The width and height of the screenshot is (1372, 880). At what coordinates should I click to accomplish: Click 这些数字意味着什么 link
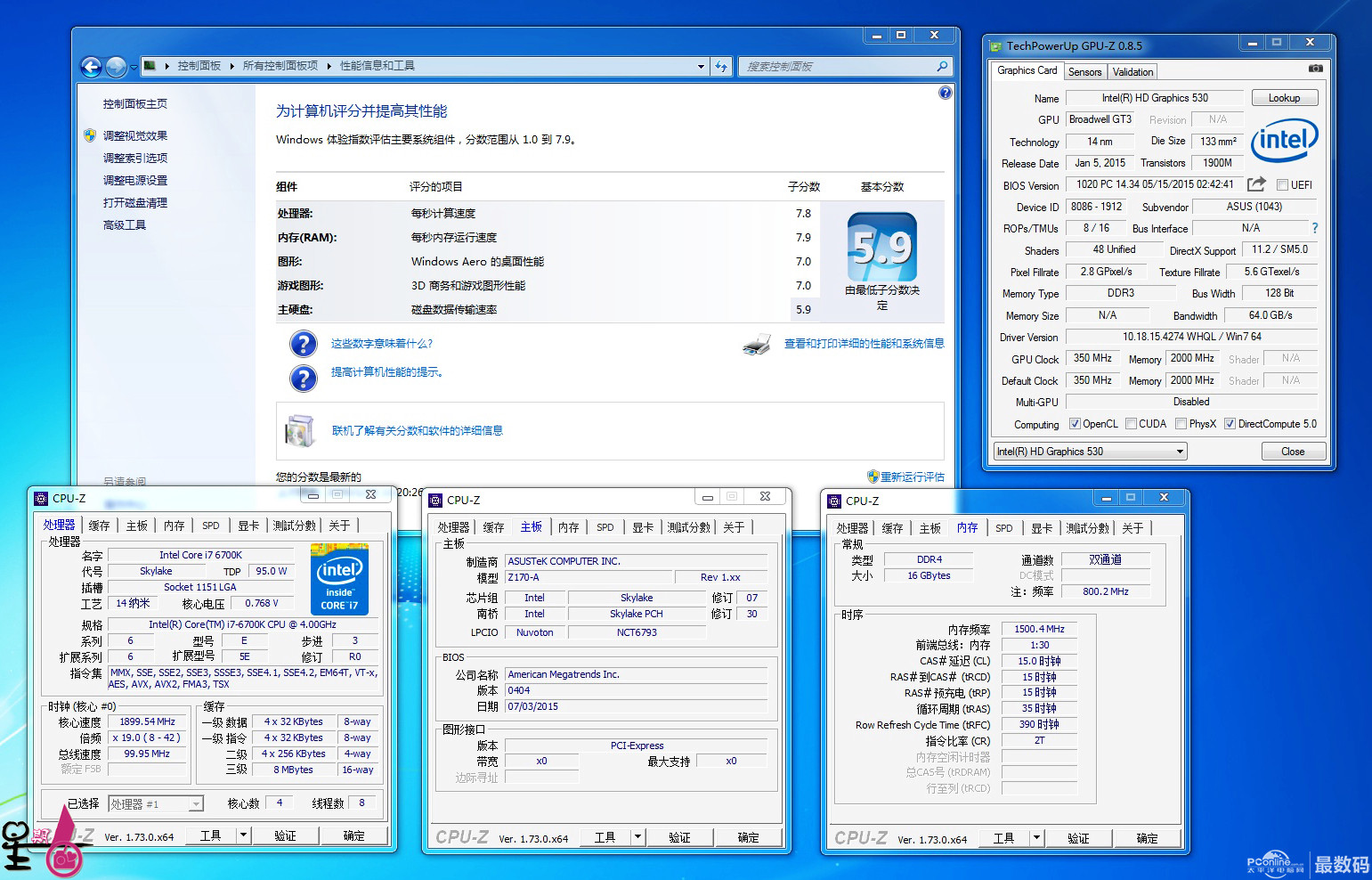coord(382,344)
